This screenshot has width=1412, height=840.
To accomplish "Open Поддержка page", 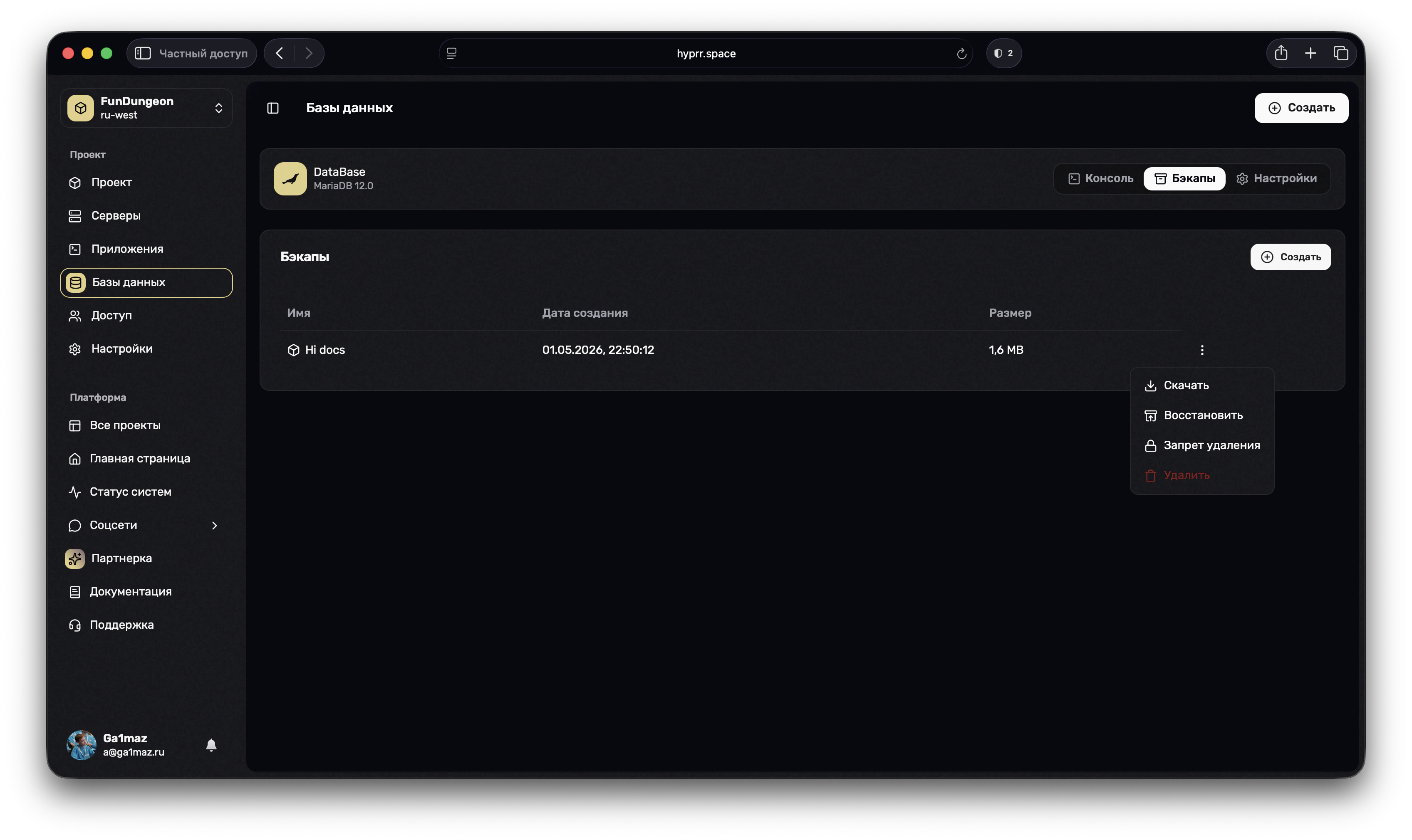I will [x=146, y=625].
